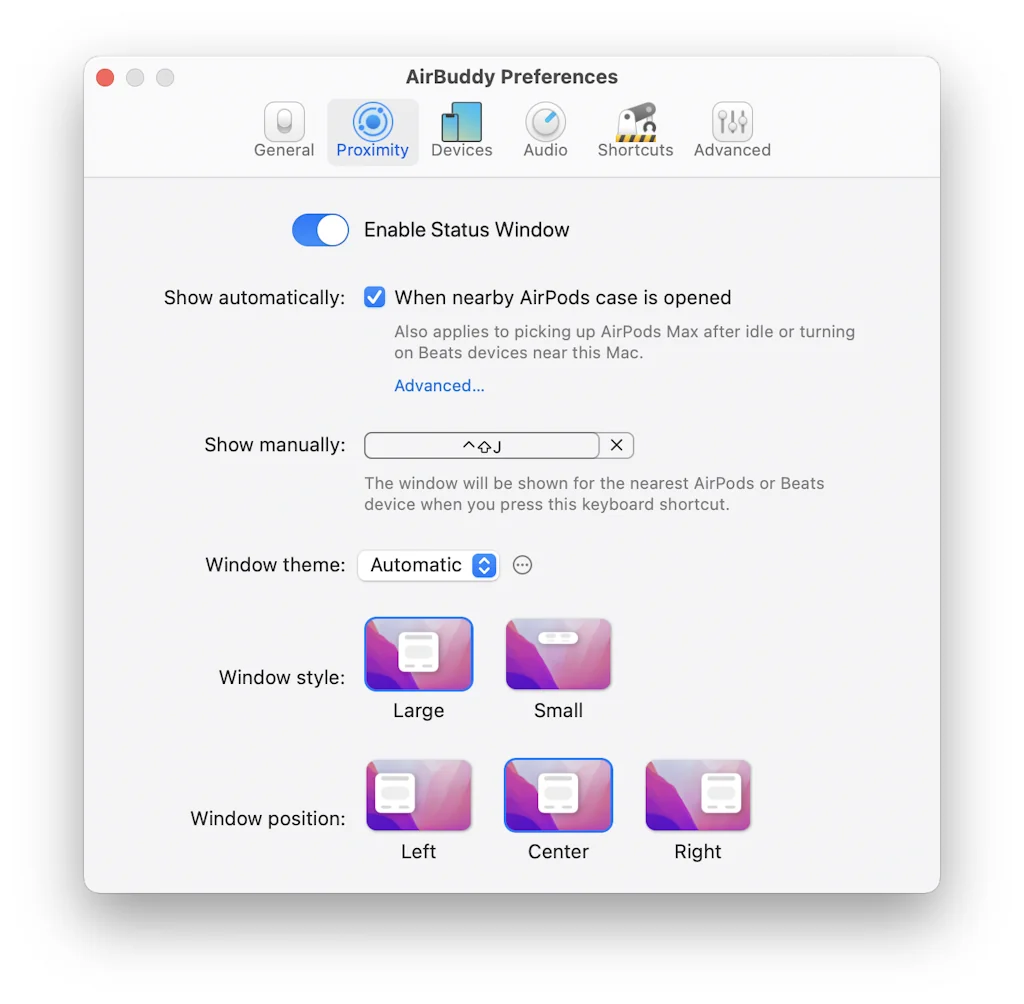Close the AirBuddy Preferences window
Screen dimensions: 1024x1004
[x=105, y=78]
